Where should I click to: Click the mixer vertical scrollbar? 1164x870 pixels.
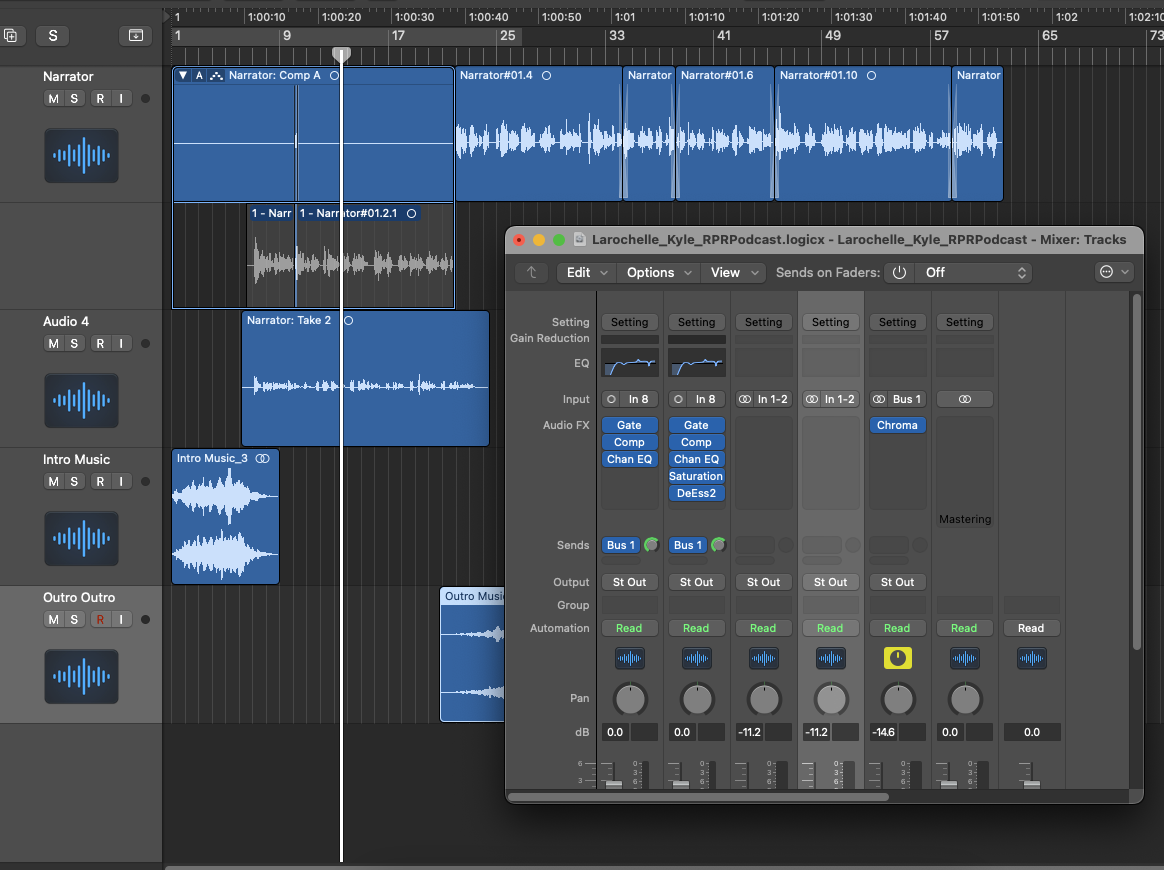pos(1136,472)
